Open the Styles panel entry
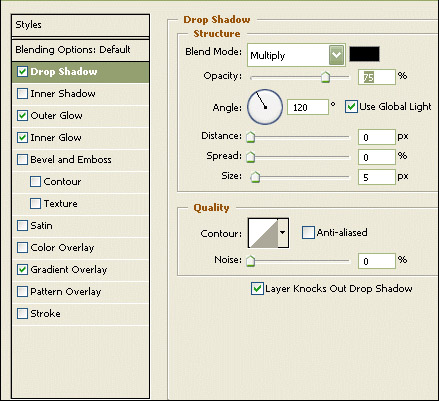The image size is (439, 401). pos(80,25)
